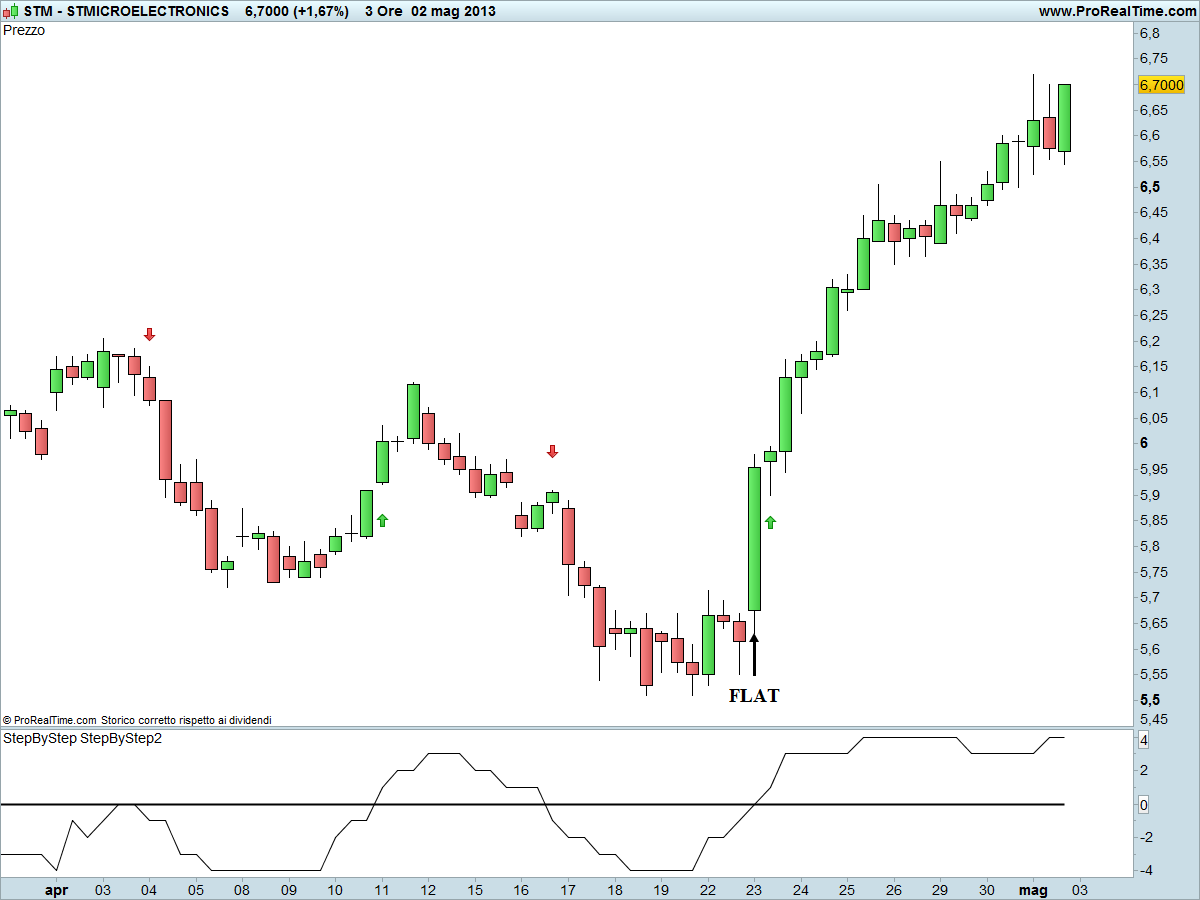Image resolution: width=1200 pixels, height=900 pixels.
Task: Click the StepByStep StepByStep2 indicator label
Action: (83, 739)
